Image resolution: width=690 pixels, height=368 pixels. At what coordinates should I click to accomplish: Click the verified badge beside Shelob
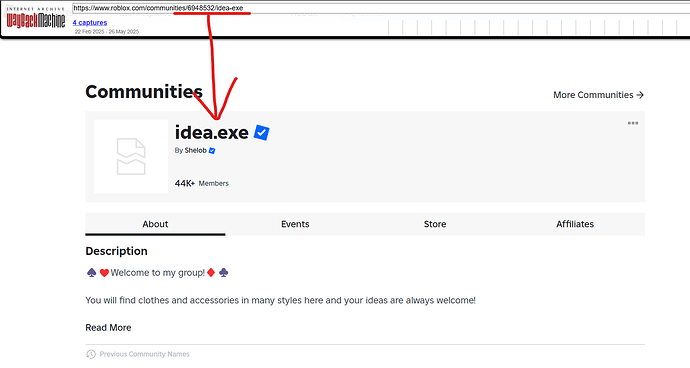tap(212, 151)
